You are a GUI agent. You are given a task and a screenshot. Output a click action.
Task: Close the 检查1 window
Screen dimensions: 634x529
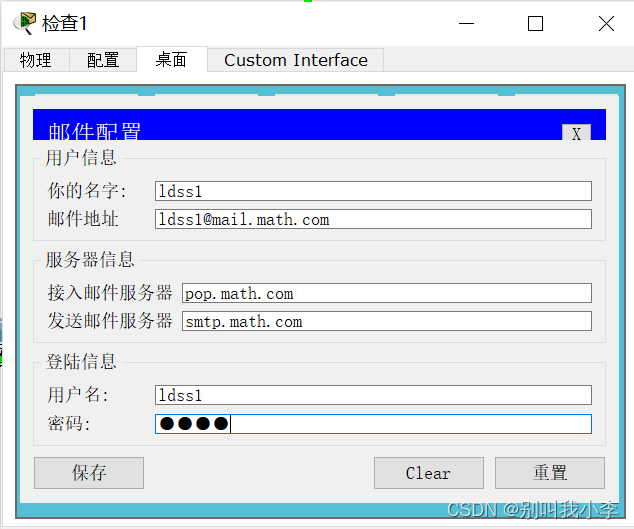click(606, 23)
